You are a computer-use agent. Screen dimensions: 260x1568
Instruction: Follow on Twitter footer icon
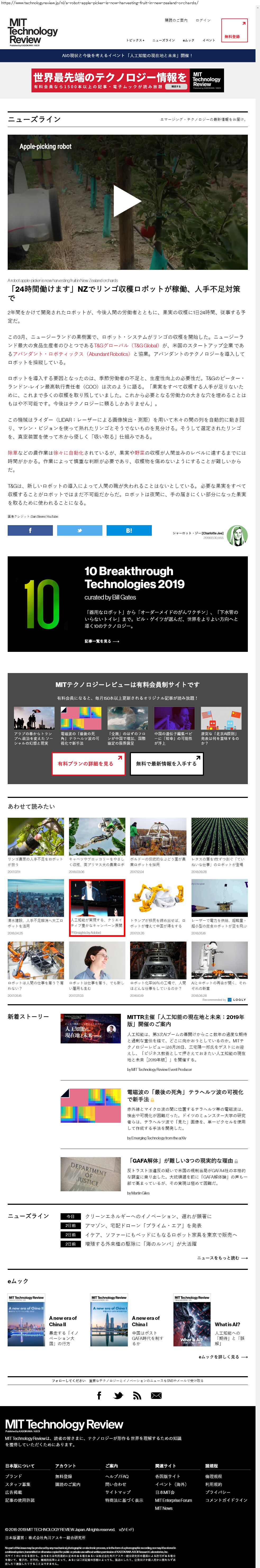[x=118, y=1395]
